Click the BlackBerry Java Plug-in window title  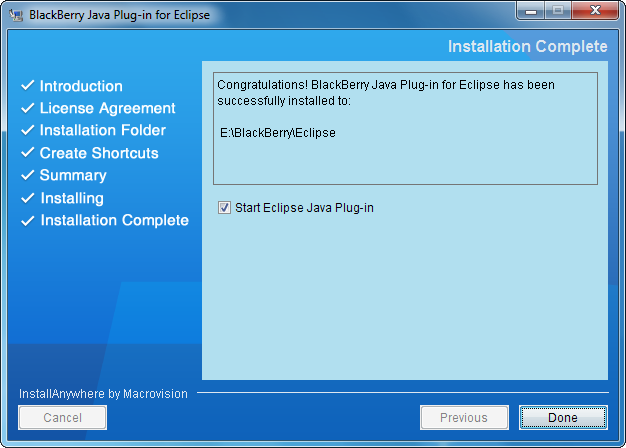tap(119, 15)
